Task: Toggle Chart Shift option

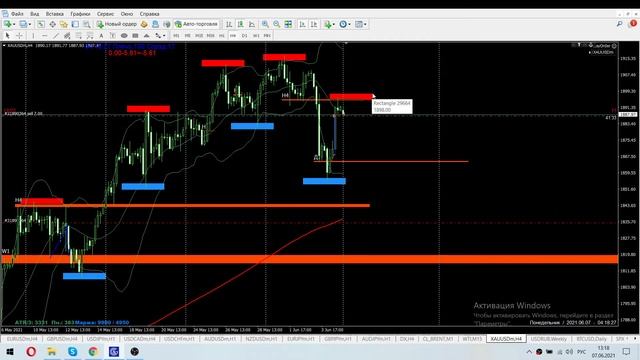Action: point(313,24)
